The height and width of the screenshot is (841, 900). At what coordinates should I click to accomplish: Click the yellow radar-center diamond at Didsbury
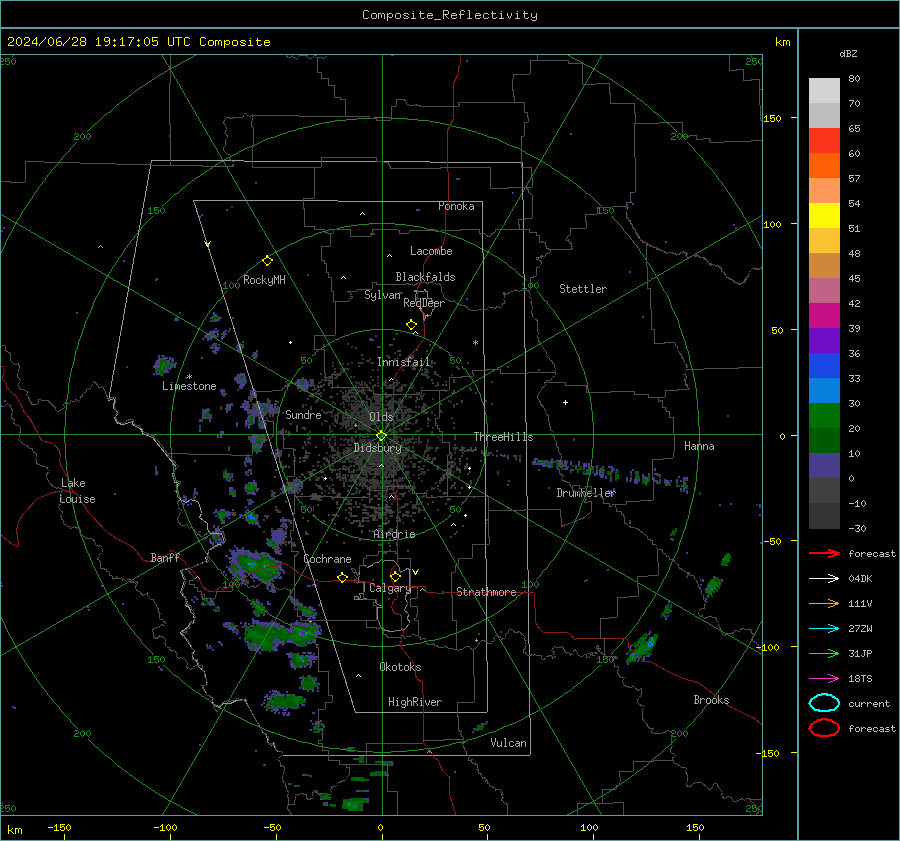click(x=382, y=435)
